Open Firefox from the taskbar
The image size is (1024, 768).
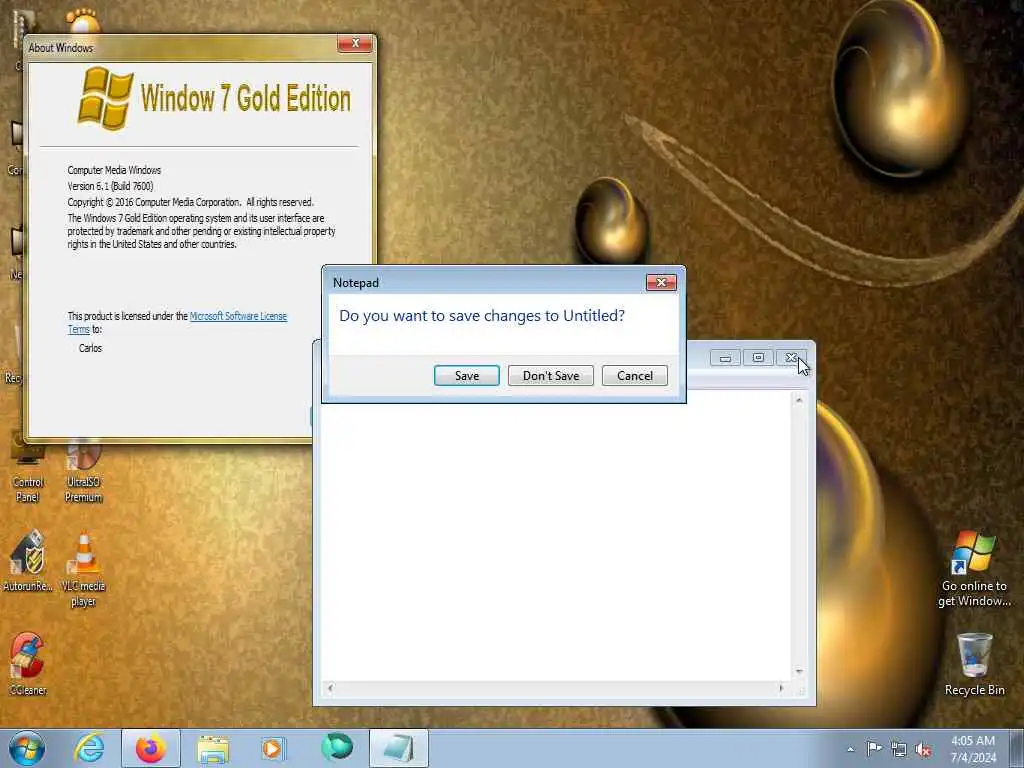click(x=151, y=748)
